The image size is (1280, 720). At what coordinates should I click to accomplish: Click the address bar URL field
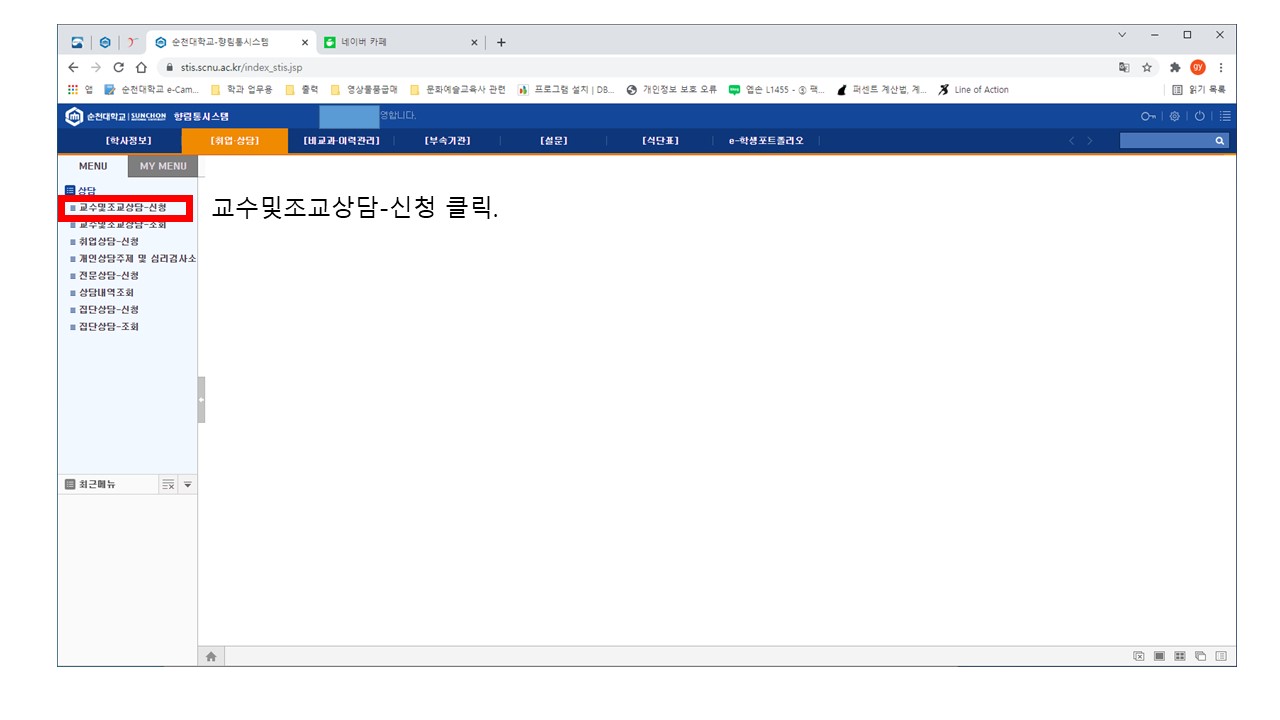coord(640,67)
